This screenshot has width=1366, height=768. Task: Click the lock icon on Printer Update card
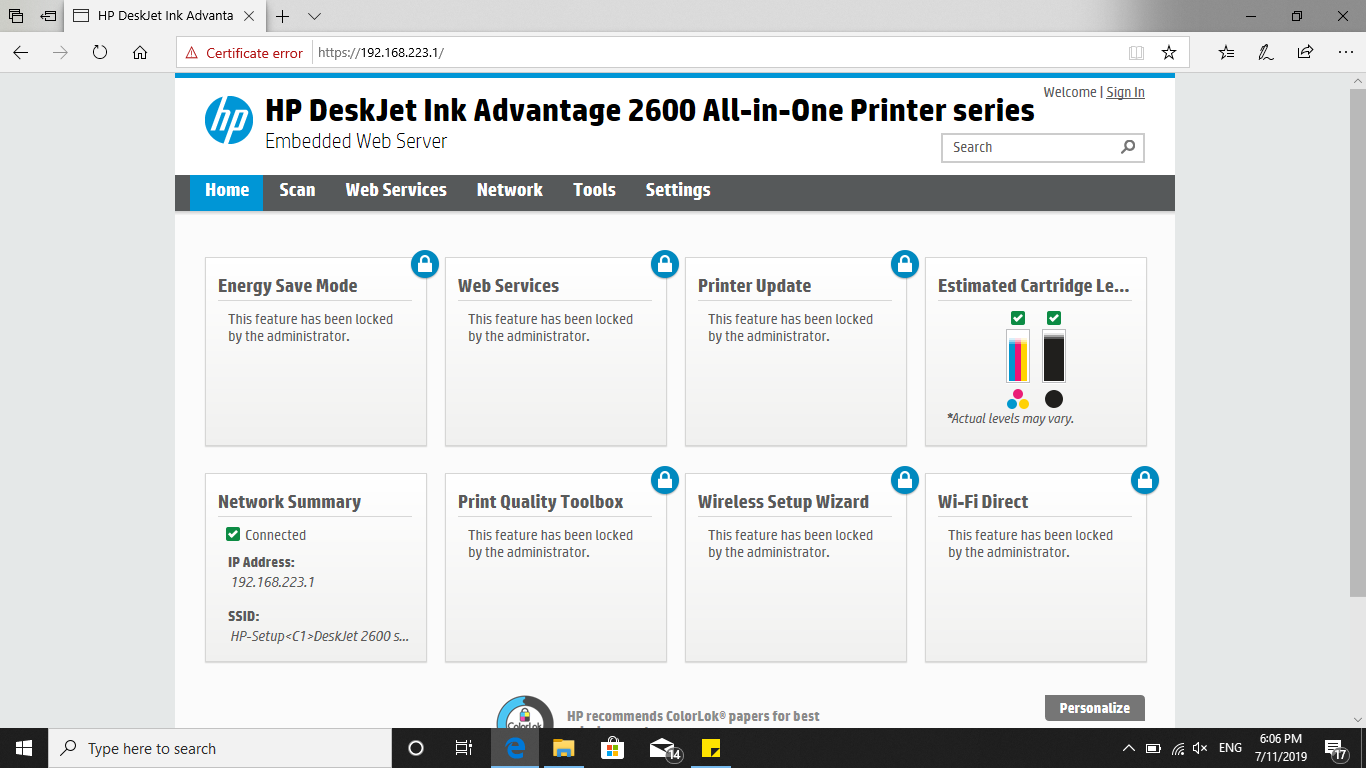(x=904, y=264)
